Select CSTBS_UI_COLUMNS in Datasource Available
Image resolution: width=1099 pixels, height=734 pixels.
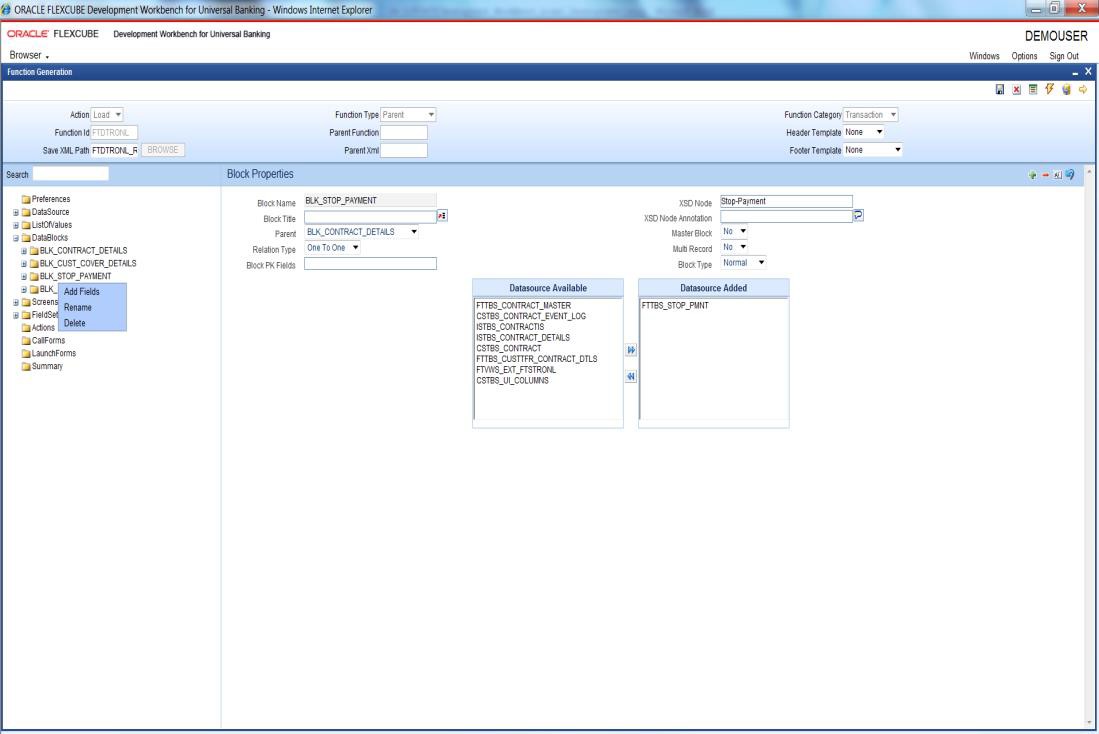pyautogui.click(x=512, y=381)
